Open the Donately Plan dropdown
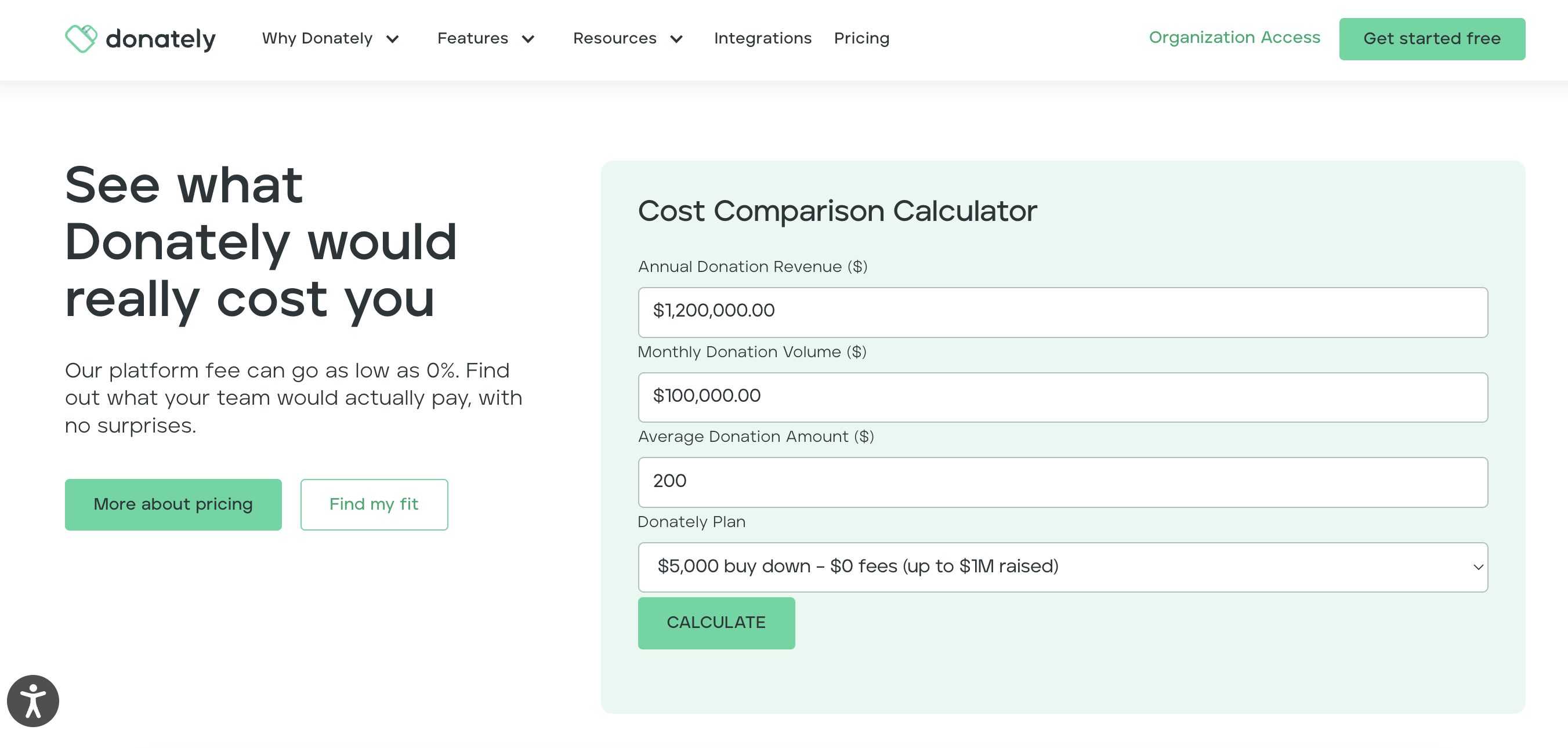Viewport: 1568px width, 748px height. click(x=1062, y=567)
